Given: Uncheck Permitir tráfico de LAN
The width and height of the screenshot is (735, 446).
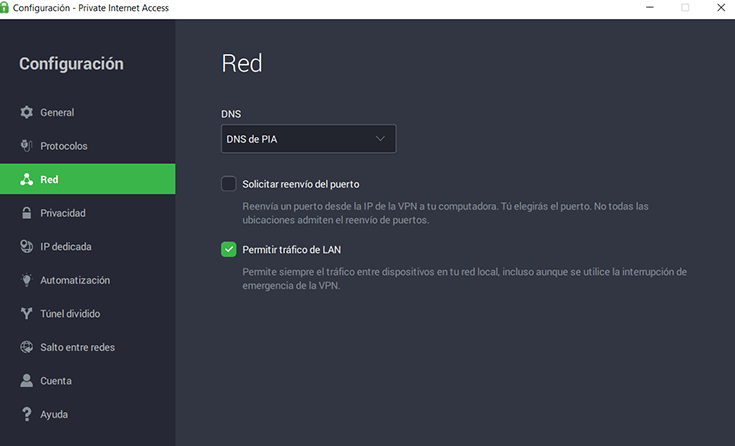Looking at the screenshot, I should click(229, 249).
